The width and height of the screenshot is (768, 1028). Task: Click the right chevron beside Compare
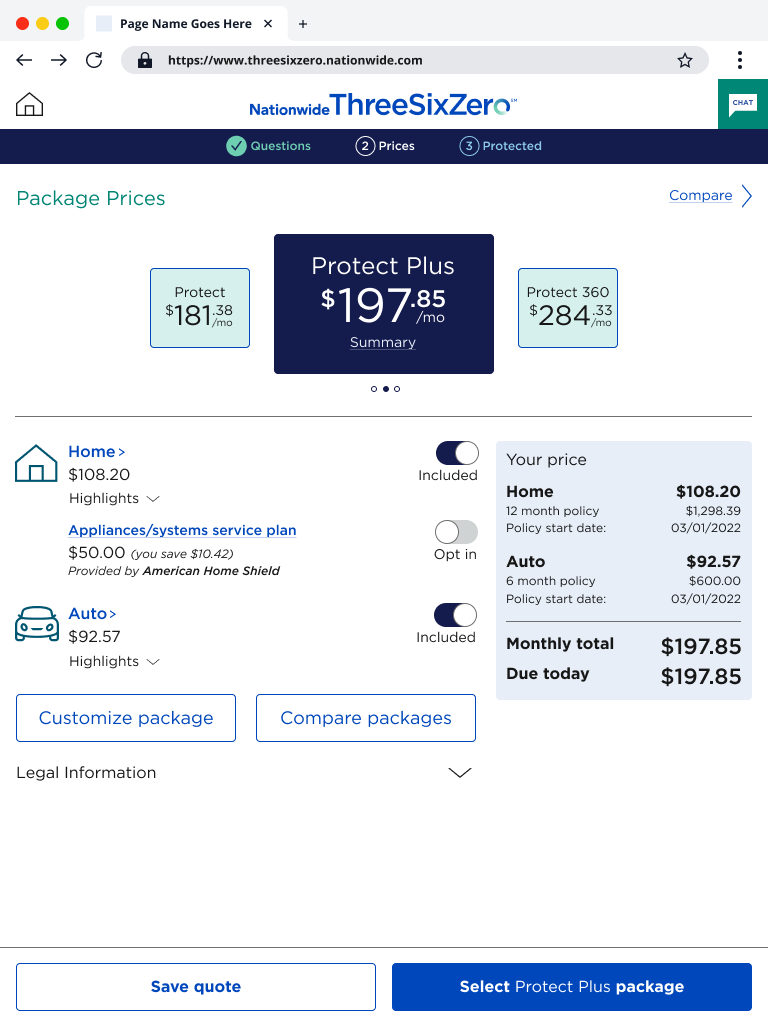click(x=746, y=195)
